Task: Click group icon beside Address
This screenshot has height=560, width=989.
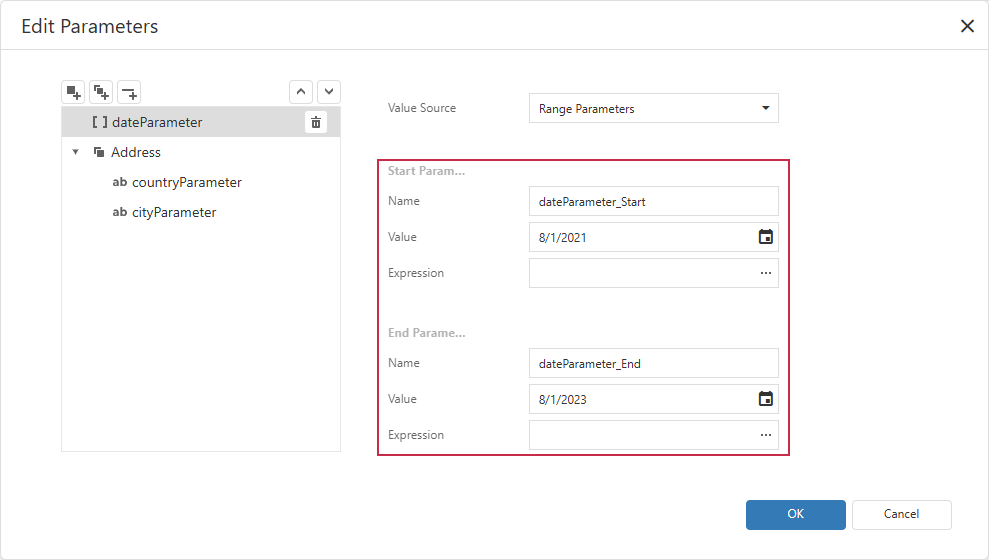Action: (99, 152)
